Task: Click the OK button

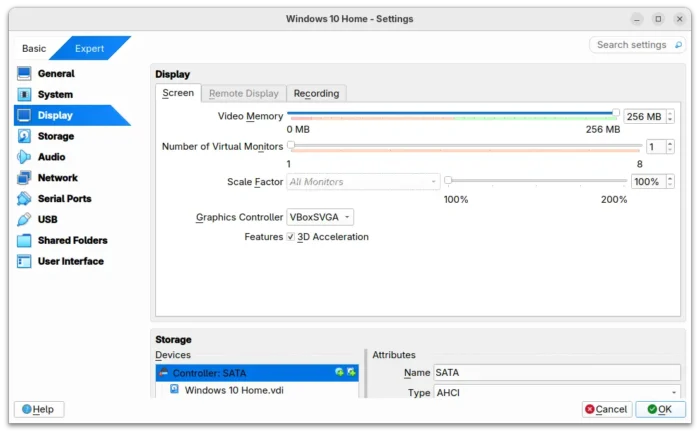Action: click(659, 409)
